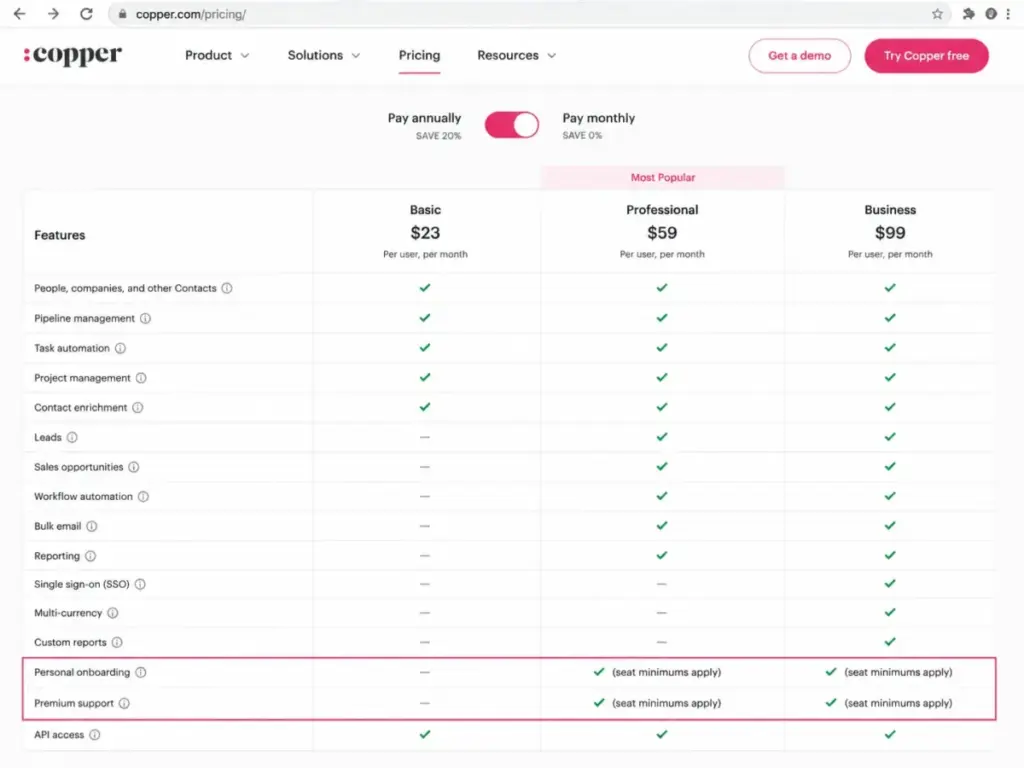
Task: Click the Get a demo button
Action: tap(799, 56)
